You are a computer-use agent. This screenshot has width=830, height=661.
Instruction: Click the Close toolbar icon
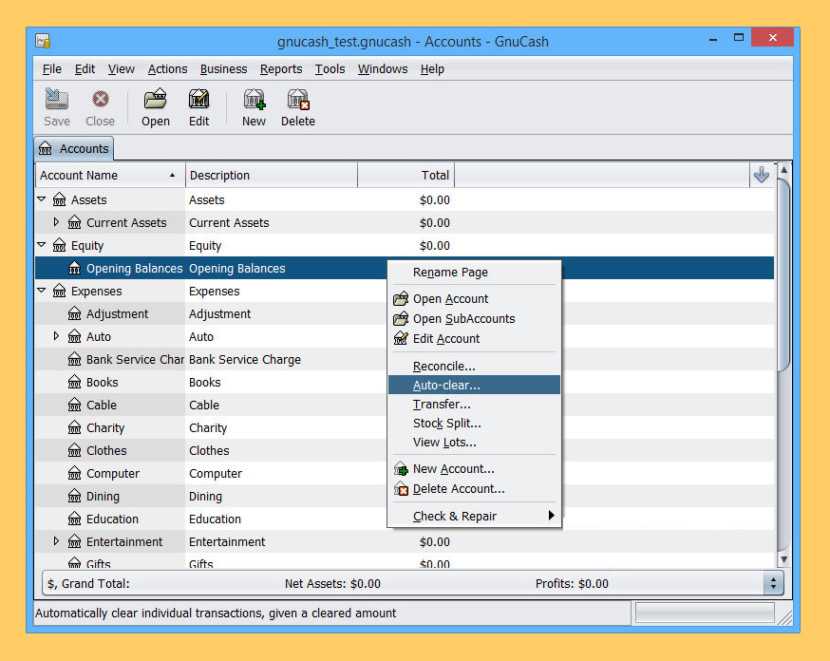[100, 100]
